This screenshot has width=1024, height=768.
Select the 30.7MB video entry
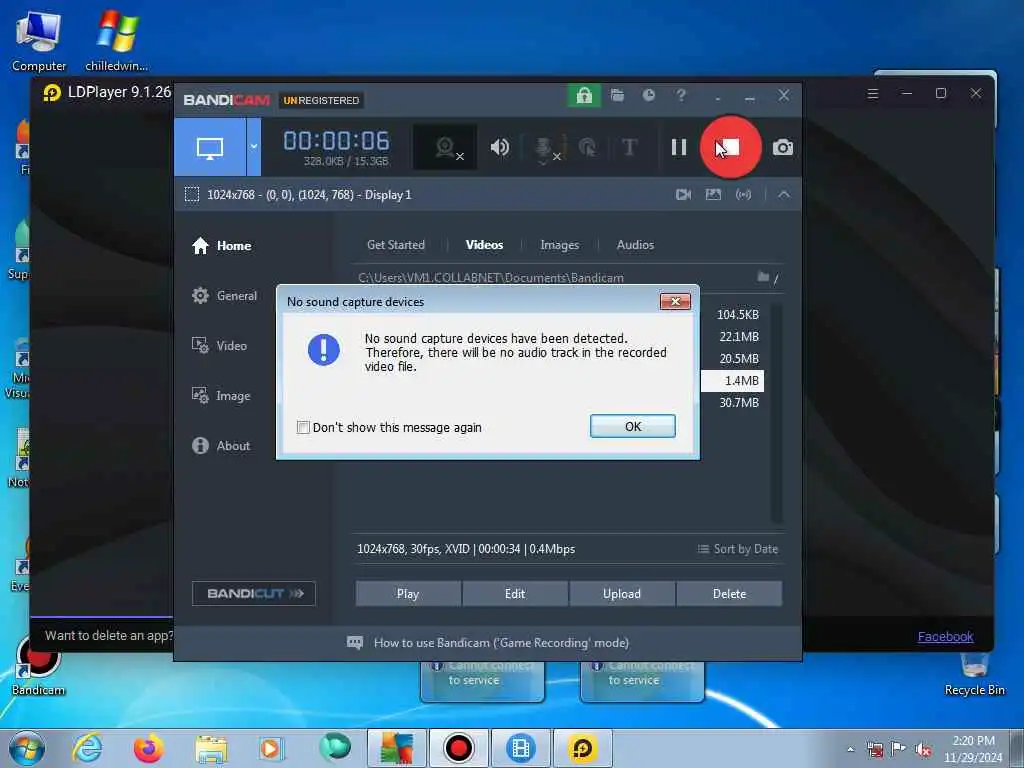point(739,403)
